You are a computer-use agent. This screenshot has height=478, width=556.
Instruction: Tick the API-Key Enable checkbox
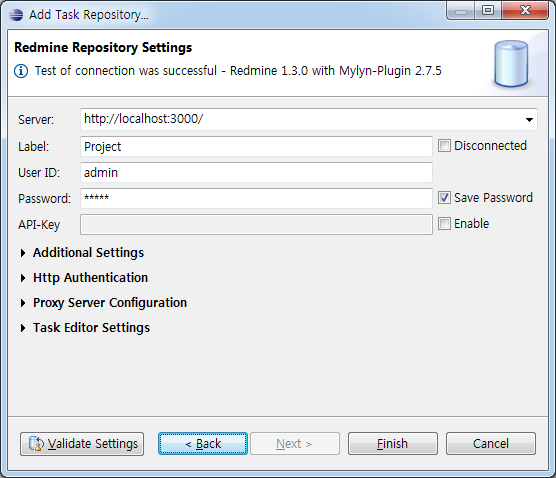pos(444,224)
